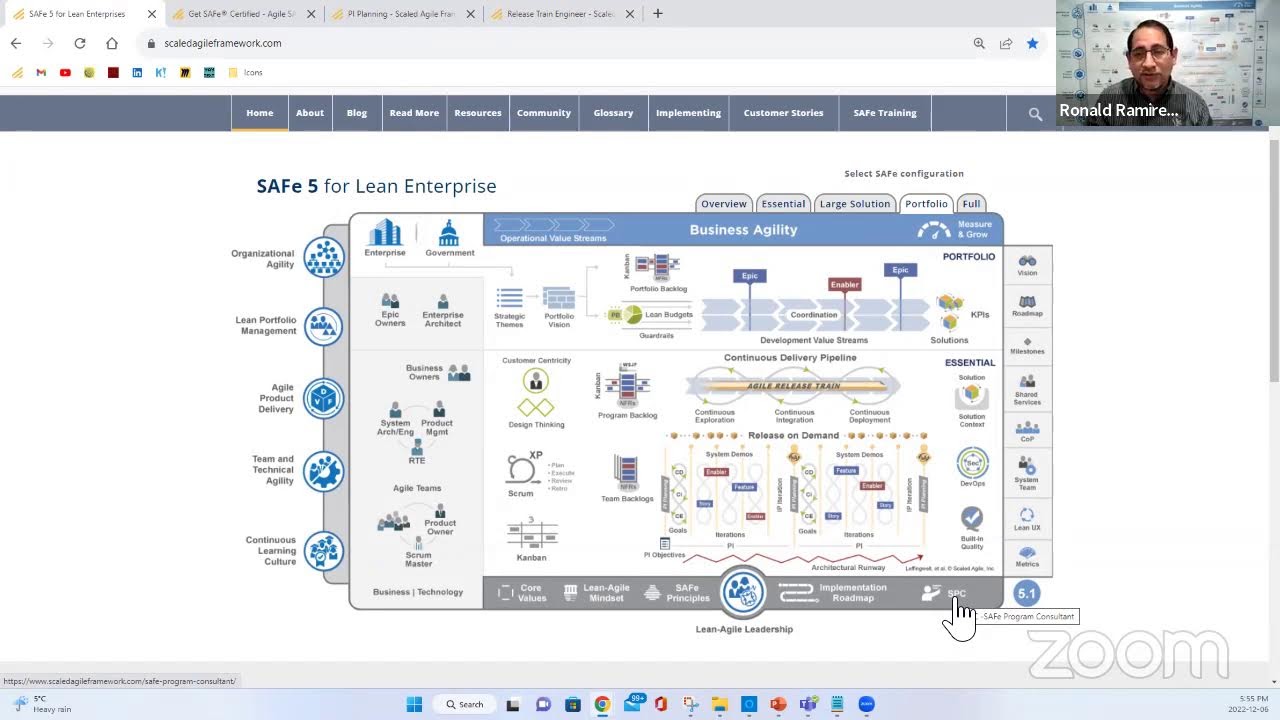Click the site search magnifier icon
Image resolution: width=1280 pixels, height=720 pixels.
tap(1035, 114)
